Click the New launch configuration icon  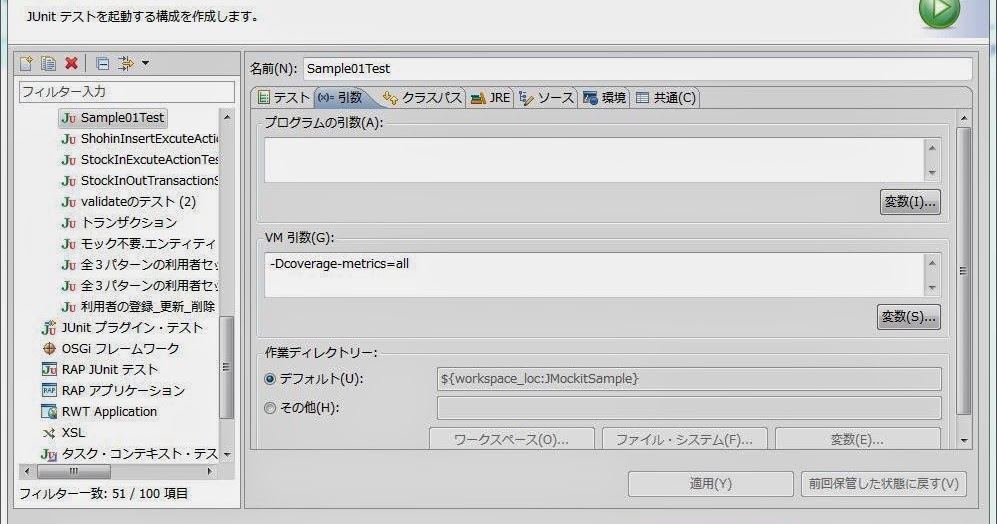point(26,63)
